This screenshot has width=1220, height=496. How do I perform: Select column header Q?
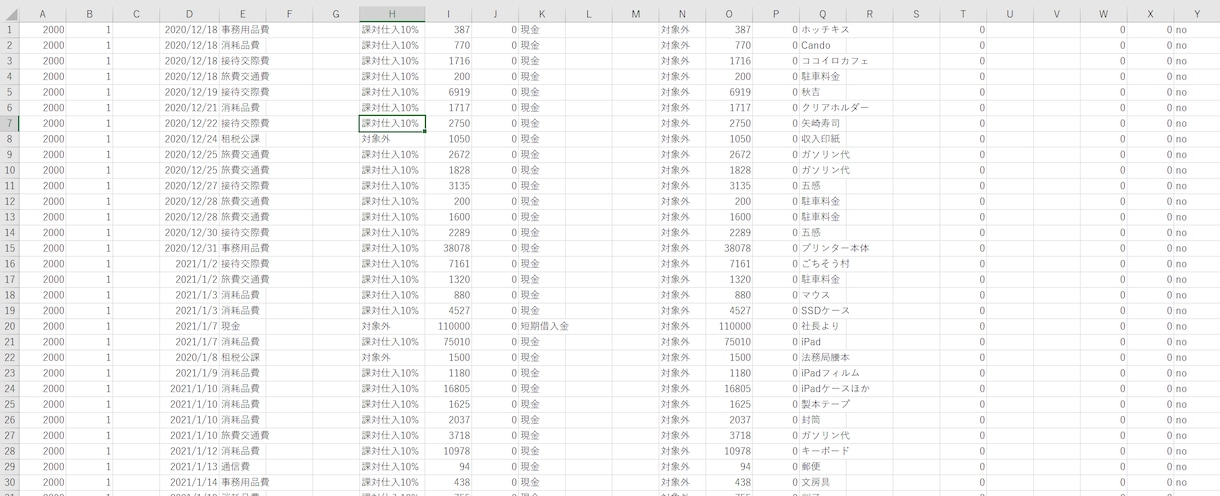(823, 14)
